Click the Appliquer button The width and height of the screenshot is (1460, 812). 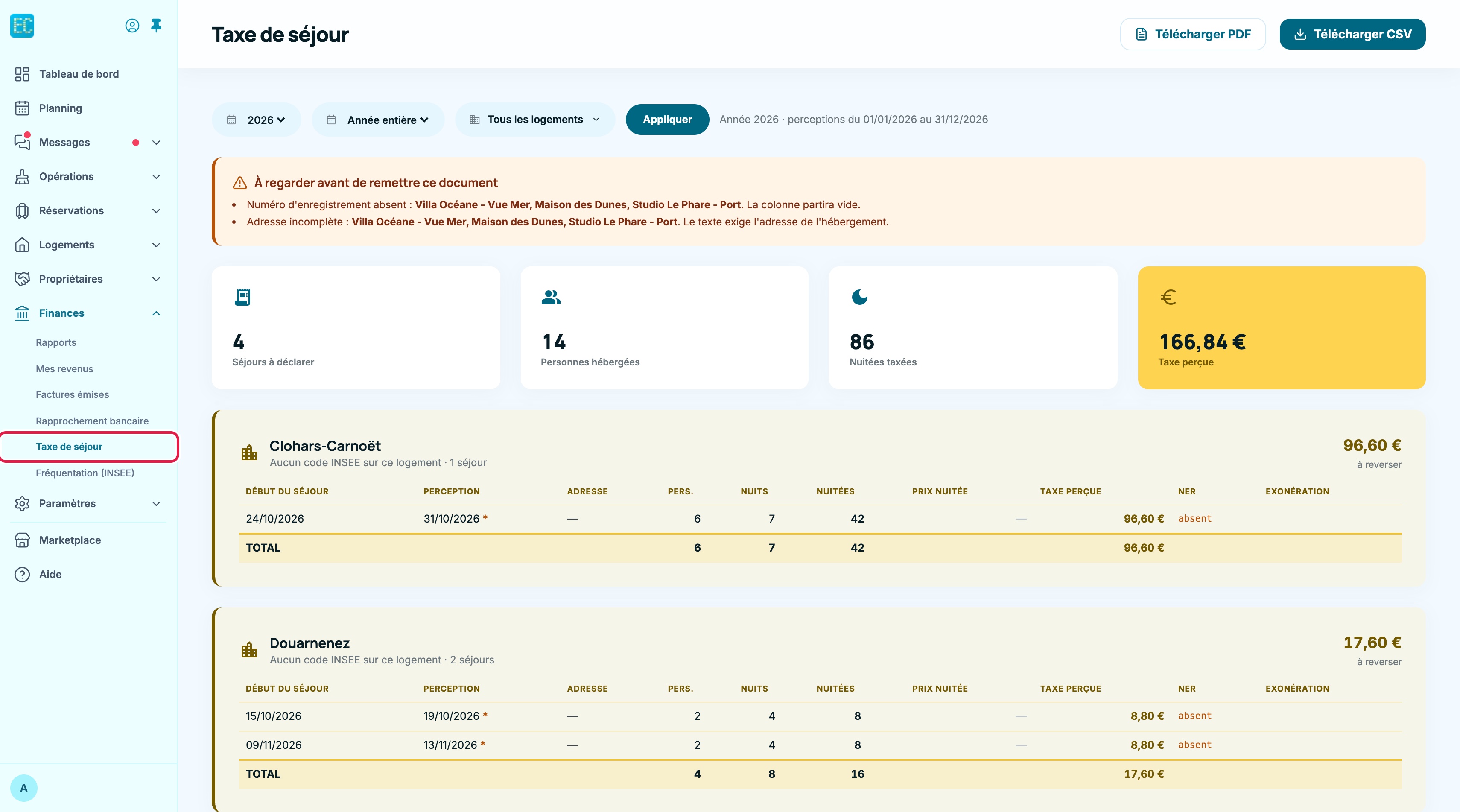pos(667,120)
